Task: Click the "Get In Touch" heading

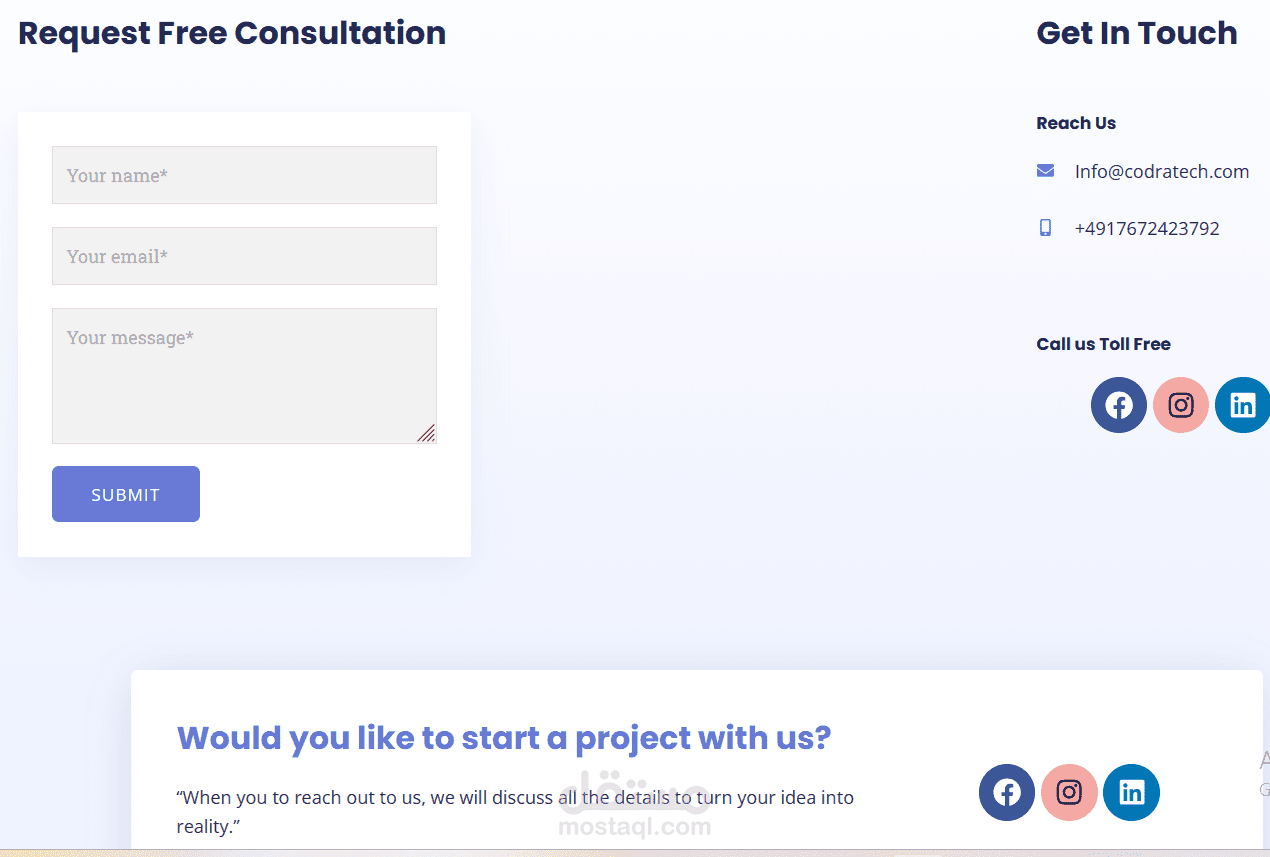Action: click(x=1136, y=33)
